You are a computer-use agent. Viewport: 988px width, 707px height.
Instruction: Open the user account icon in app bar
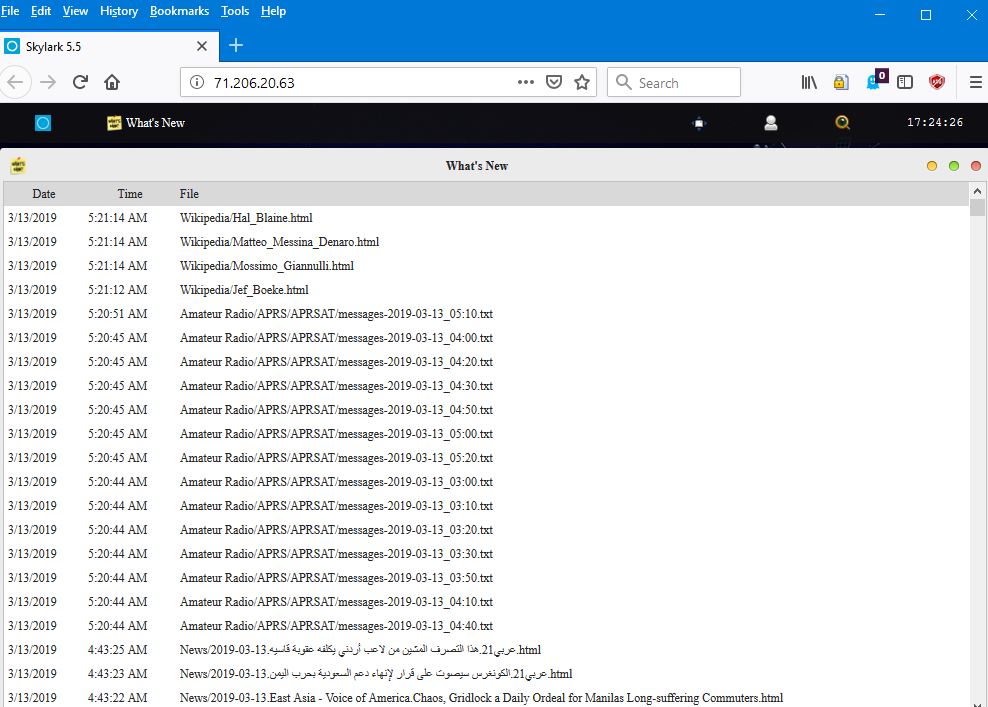click(771, 123)
